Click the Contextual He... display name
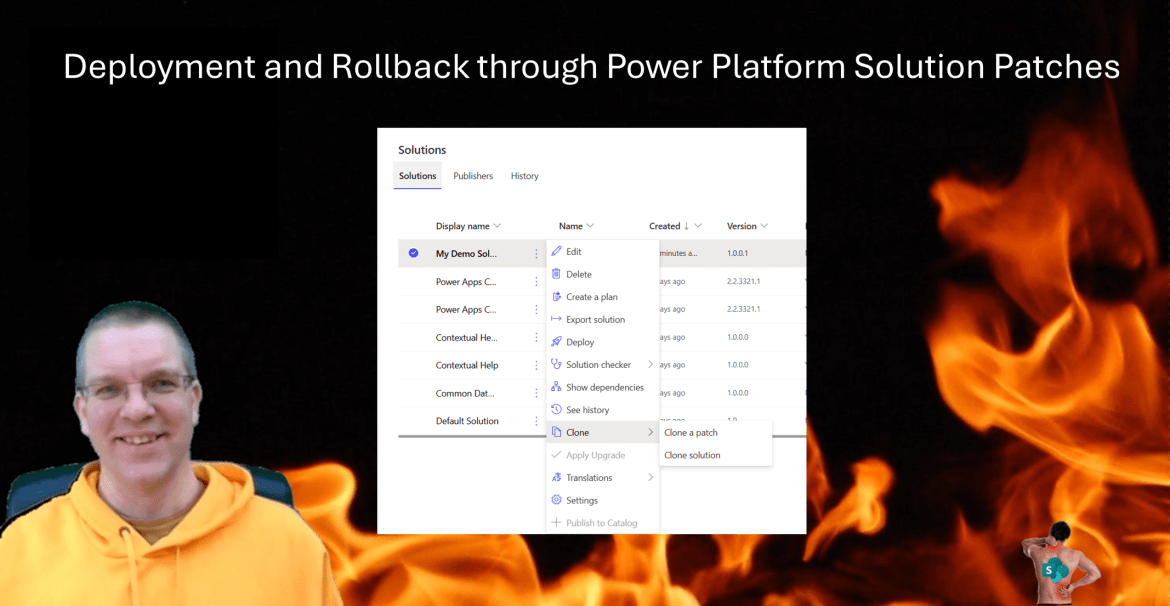Image resolution: width=1170 pixels, height=606 pixels. [x=466, y=337]
